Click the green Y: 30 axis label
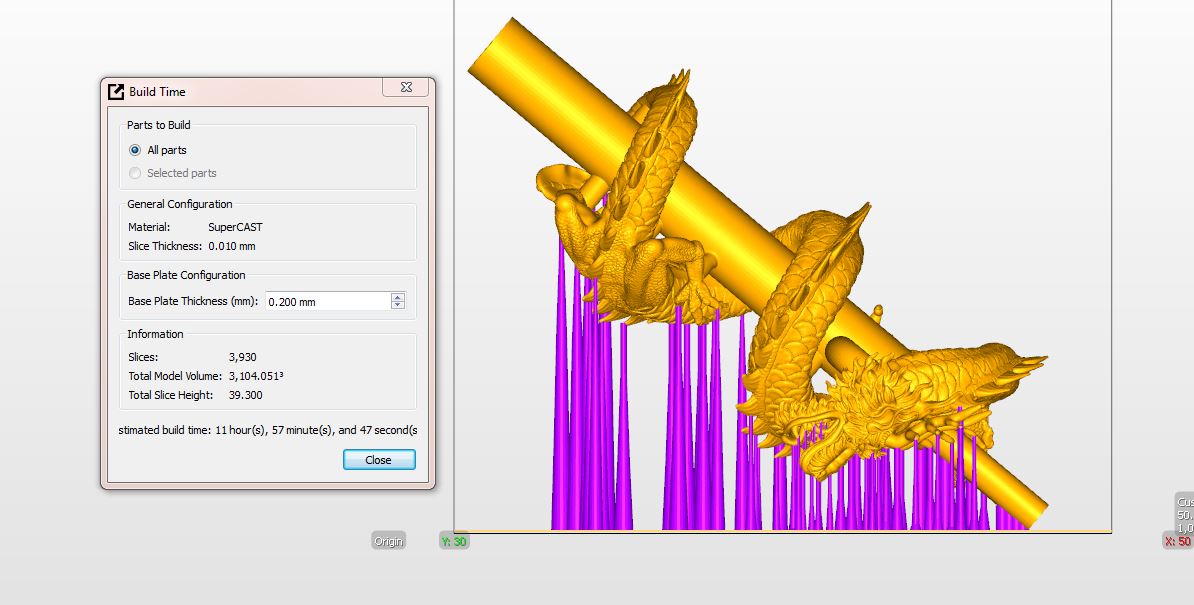Viewport: 1194px width, 605px height. pos(454,541)
